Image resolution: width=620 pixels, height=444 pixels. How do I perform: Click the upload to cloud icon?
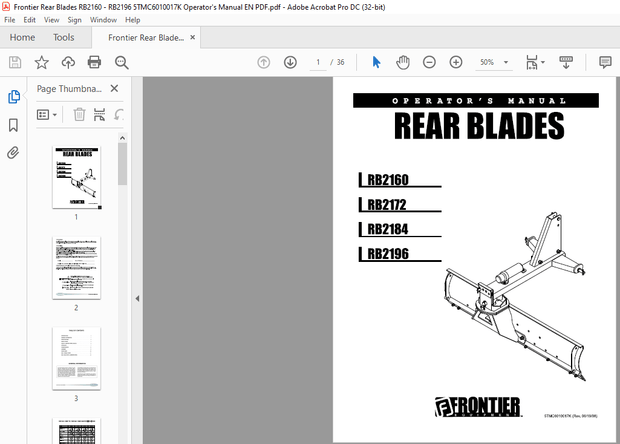coord(68,62)
